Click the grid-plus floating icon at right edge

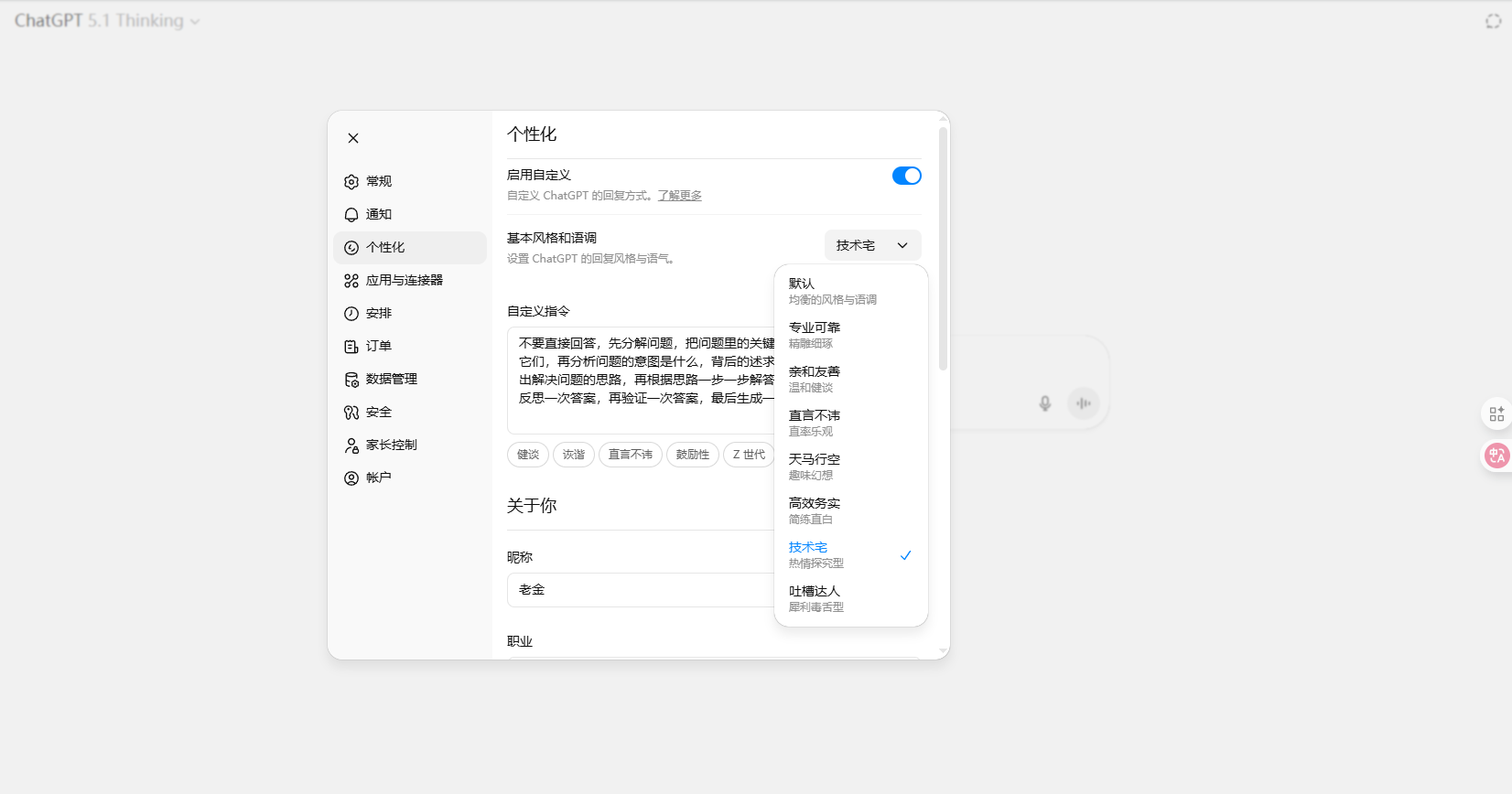pyautogui.click(x=1496, y=414)
